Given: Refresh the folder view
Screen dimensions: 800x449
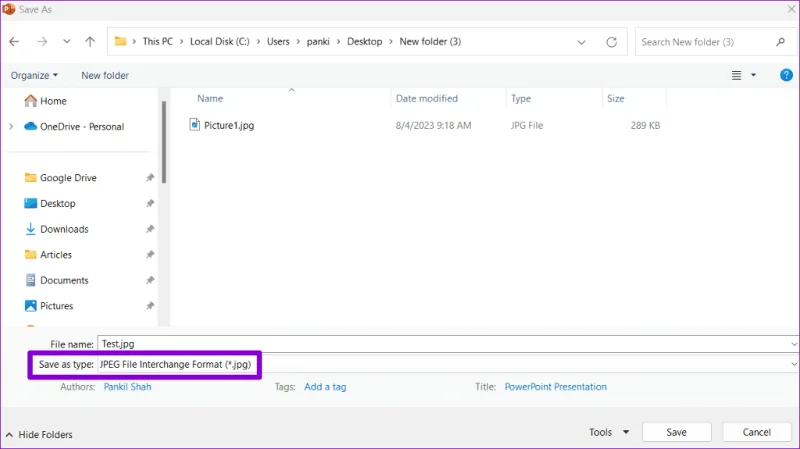Looking at the screenshot, I should point(611,42).
